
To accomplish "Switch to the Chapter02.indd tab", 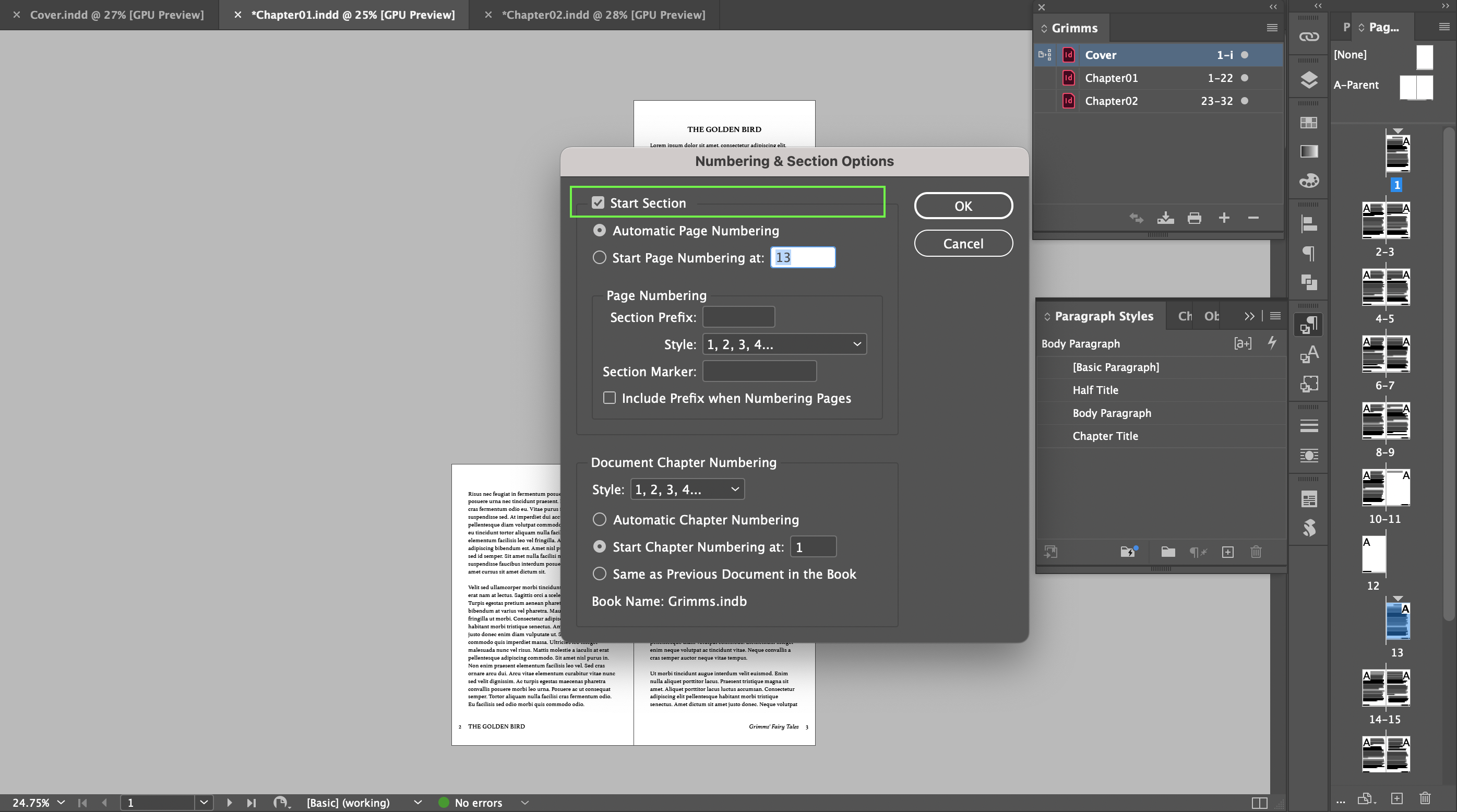I will (x=604, y=15).
